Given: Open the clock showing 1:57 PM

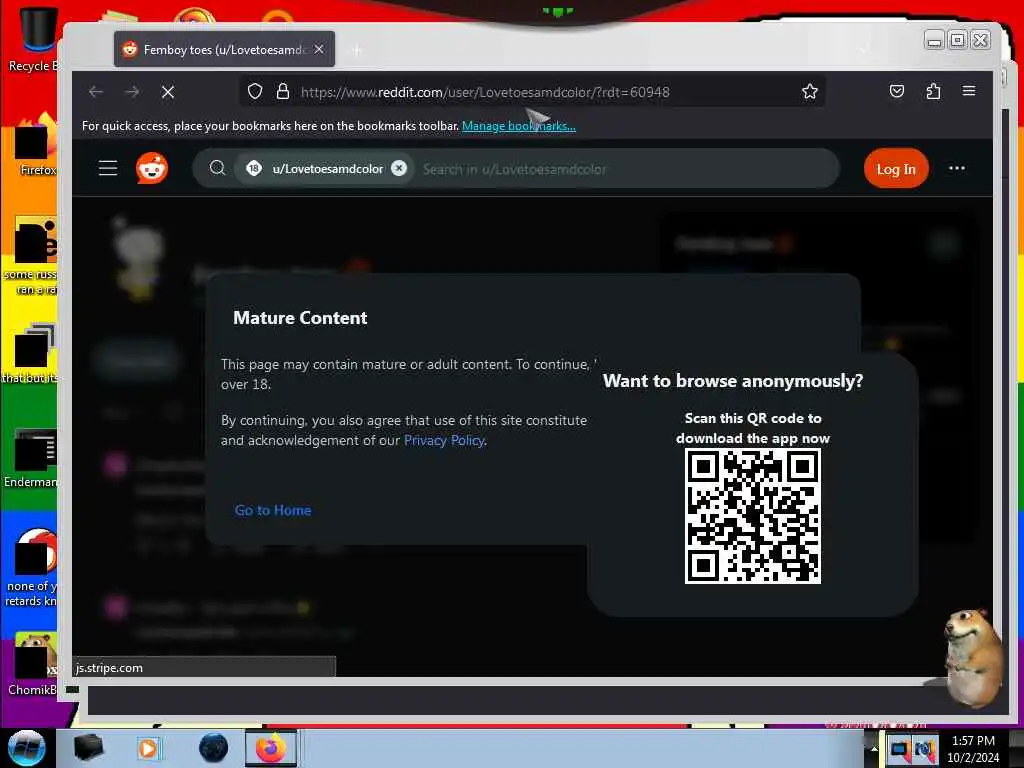Looking at the screenshot, I should point(974,749).
